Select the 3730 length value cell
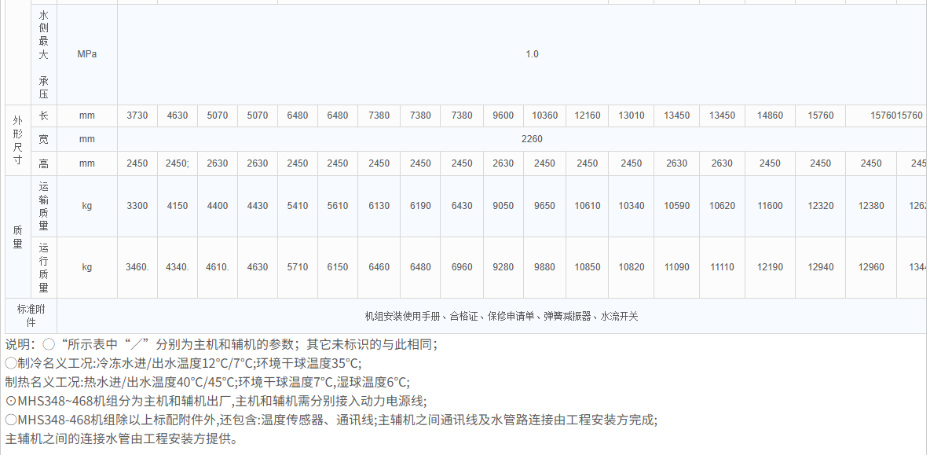This screenshot has width=930, height=455. [x=137, y=116]
